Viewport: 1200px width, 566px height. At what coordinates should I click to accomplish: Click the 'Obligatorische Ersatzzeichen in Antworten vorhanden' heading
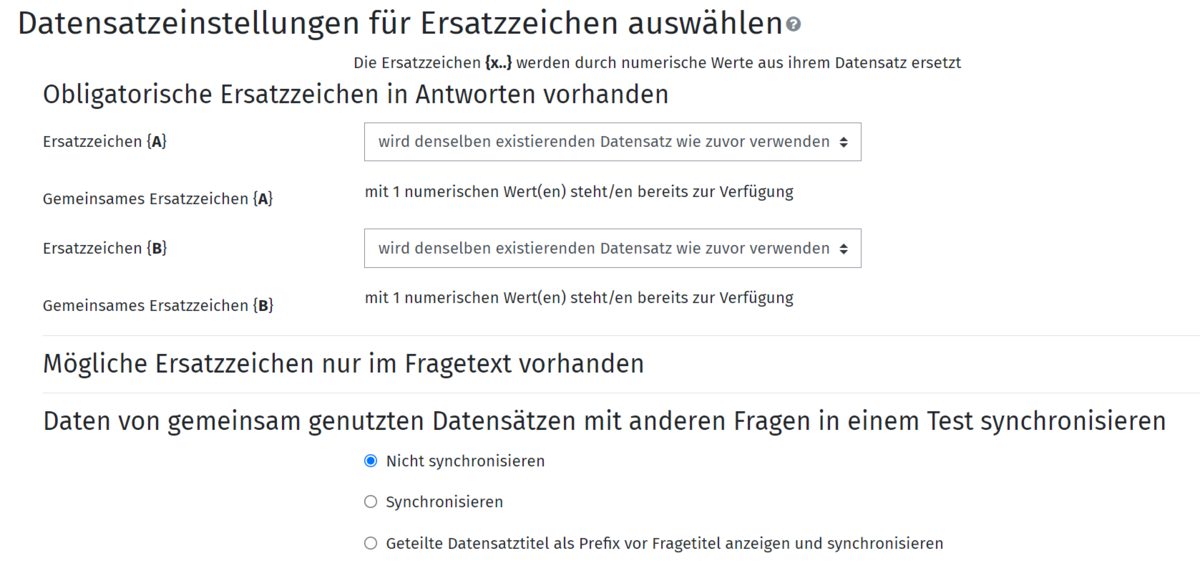click(x=355, y=95)
